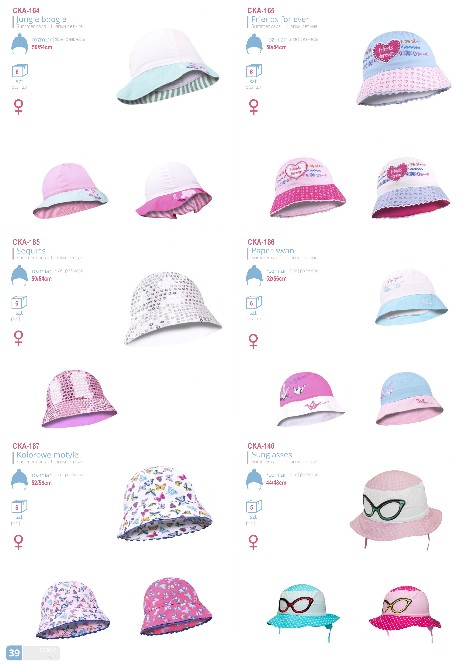Select the Jungle boogie product title
The height and width of the screenshot is (664, 469).
pyautogui.click(x=41, y=19)
